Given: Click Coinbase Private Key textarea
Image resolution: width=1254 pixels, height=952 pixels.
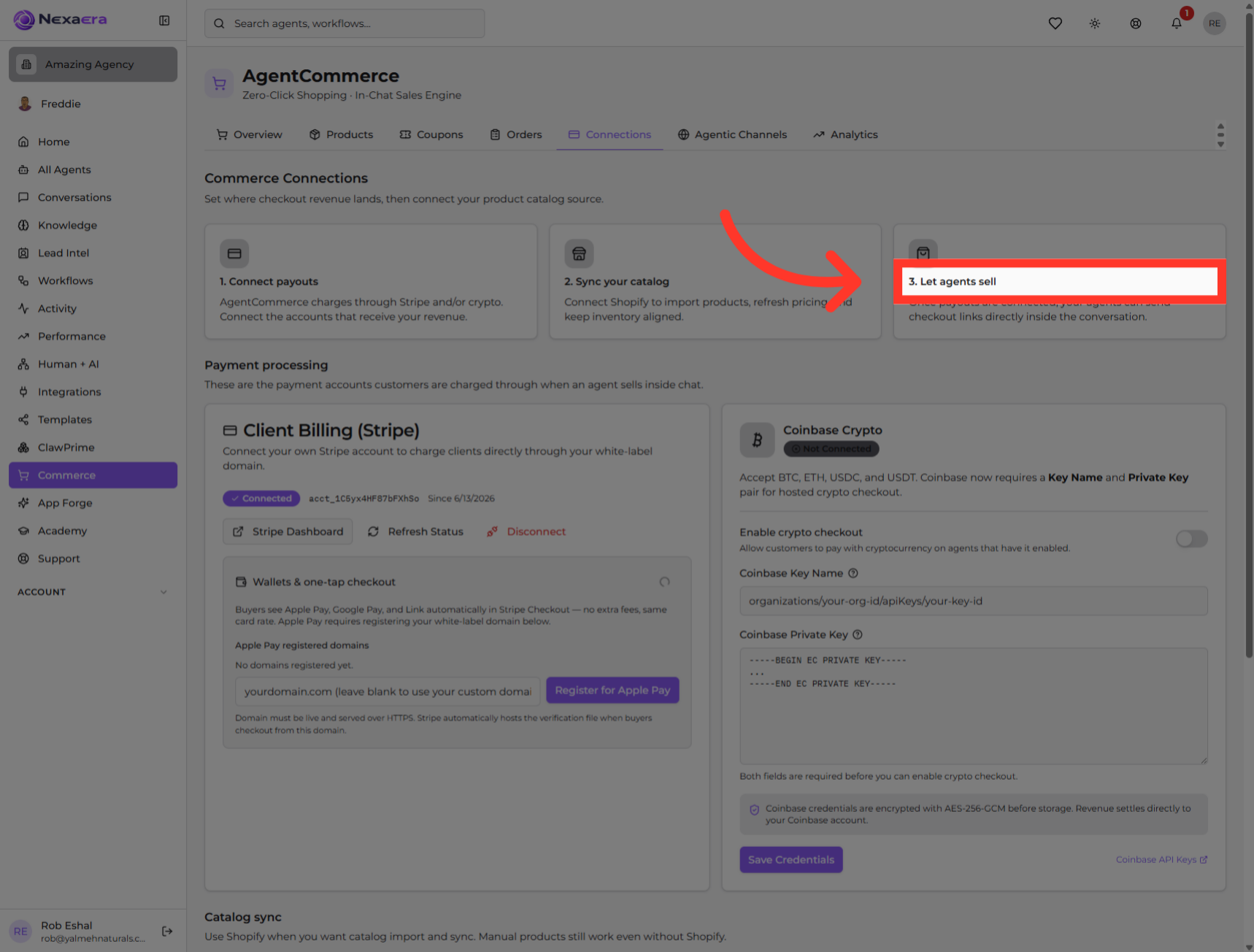Looking at the screenshot, I should coord(973,706).
